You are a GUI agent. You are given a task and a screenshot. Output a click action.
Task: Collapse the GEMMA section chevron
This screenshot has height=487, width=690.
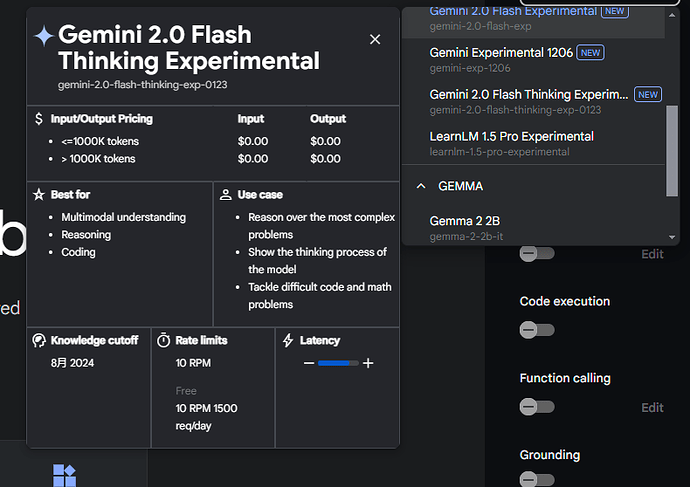(421, 186)
